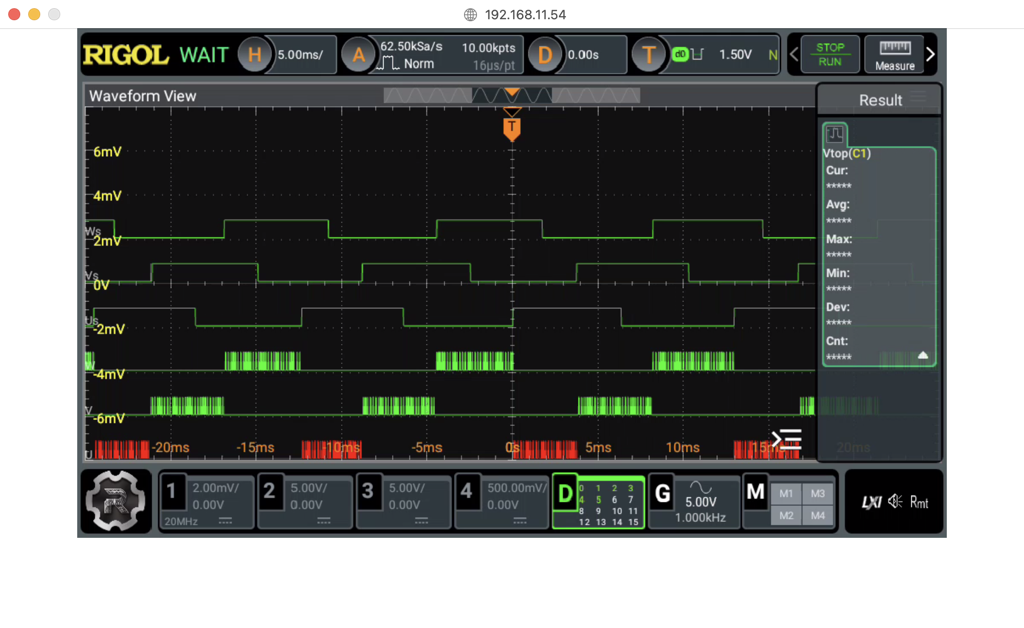Viewport: 1024px width, 628px height.
Task: Open the trigger T settings
Action: [x=648, y=55]
